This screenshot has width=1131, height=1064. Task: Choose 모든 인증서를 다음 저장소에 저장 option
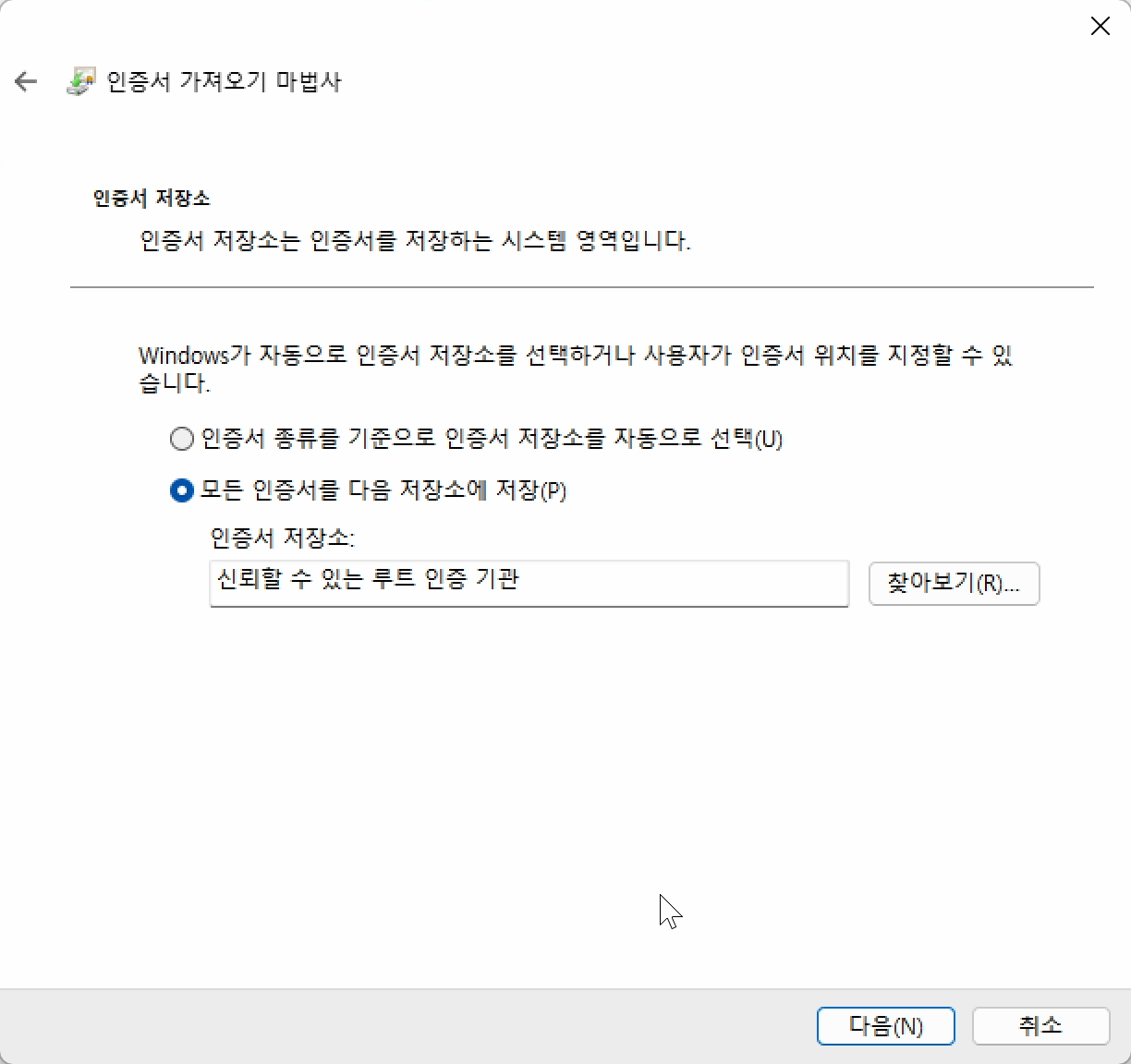pos(181,490)
